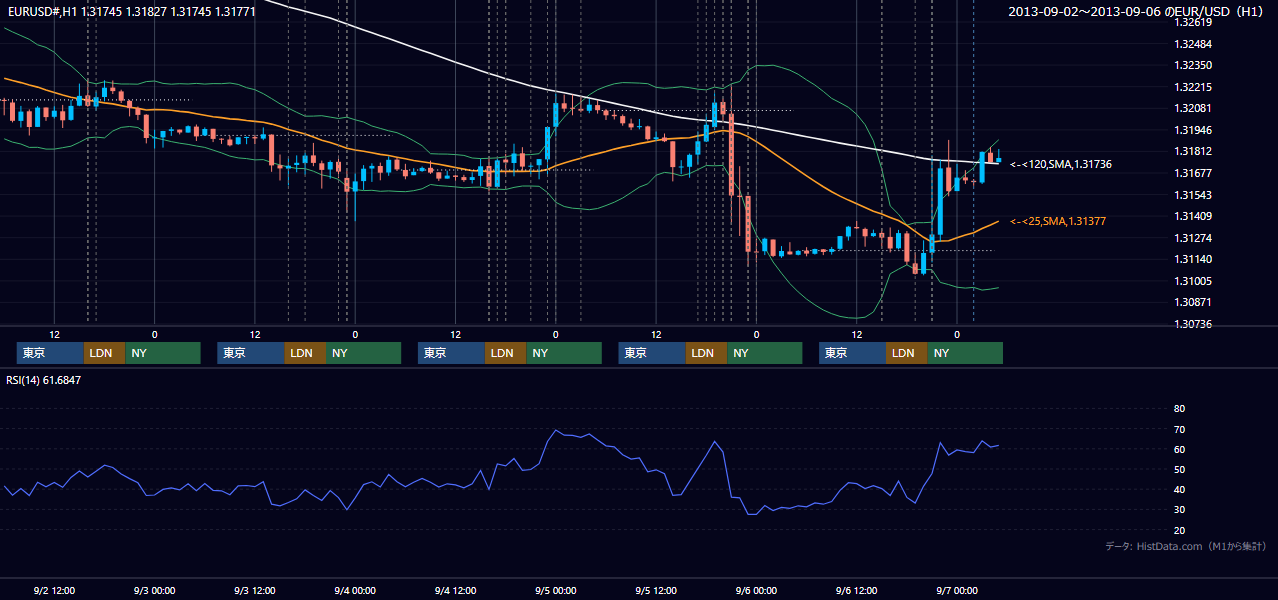Select the 9/6 12:00 time axis label
Screen dimensions: 1278x600
[857, 590]
